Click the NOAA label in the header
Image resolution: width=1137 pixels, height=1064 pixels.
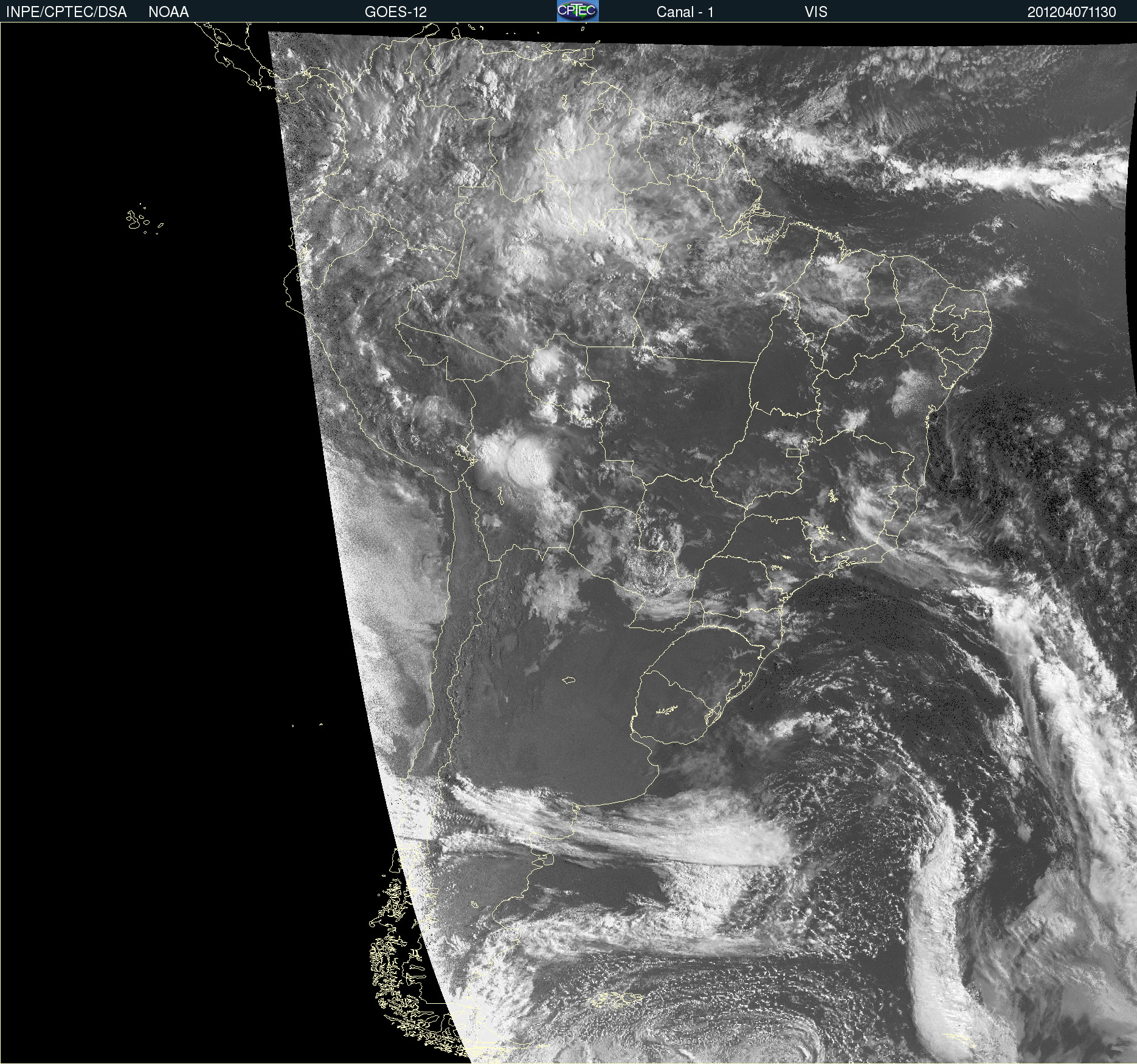point(168,12)
